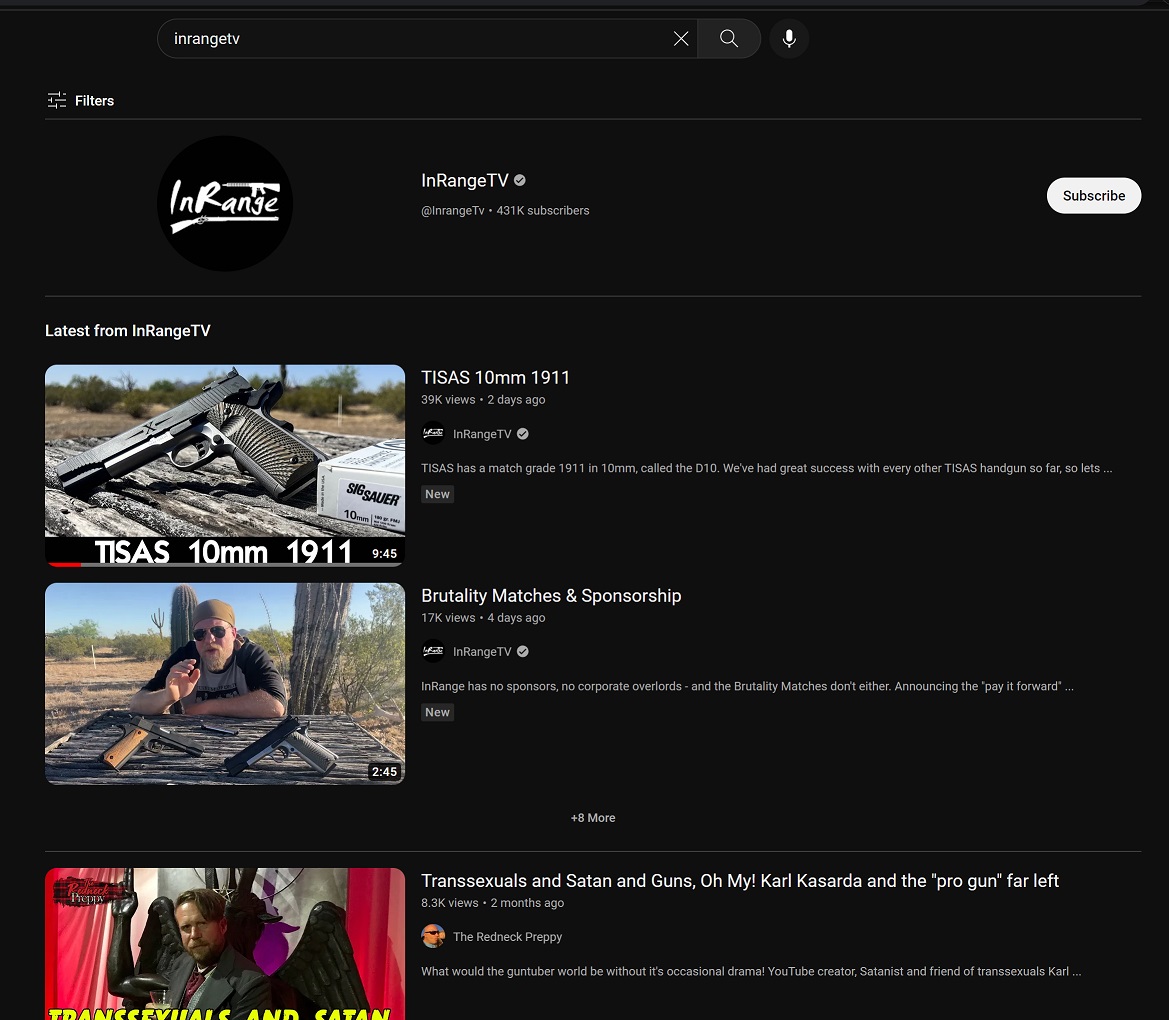Clear the search box with the X icon
1169x1020 pixels.
pyautogui.click(x=681, y=39)
